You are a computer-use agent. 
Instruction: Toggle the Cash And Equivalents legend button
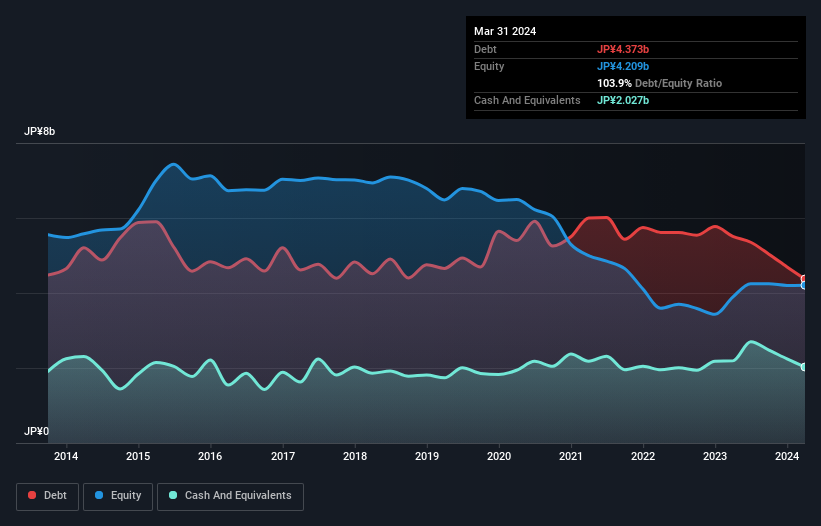[x=230, y=496]
